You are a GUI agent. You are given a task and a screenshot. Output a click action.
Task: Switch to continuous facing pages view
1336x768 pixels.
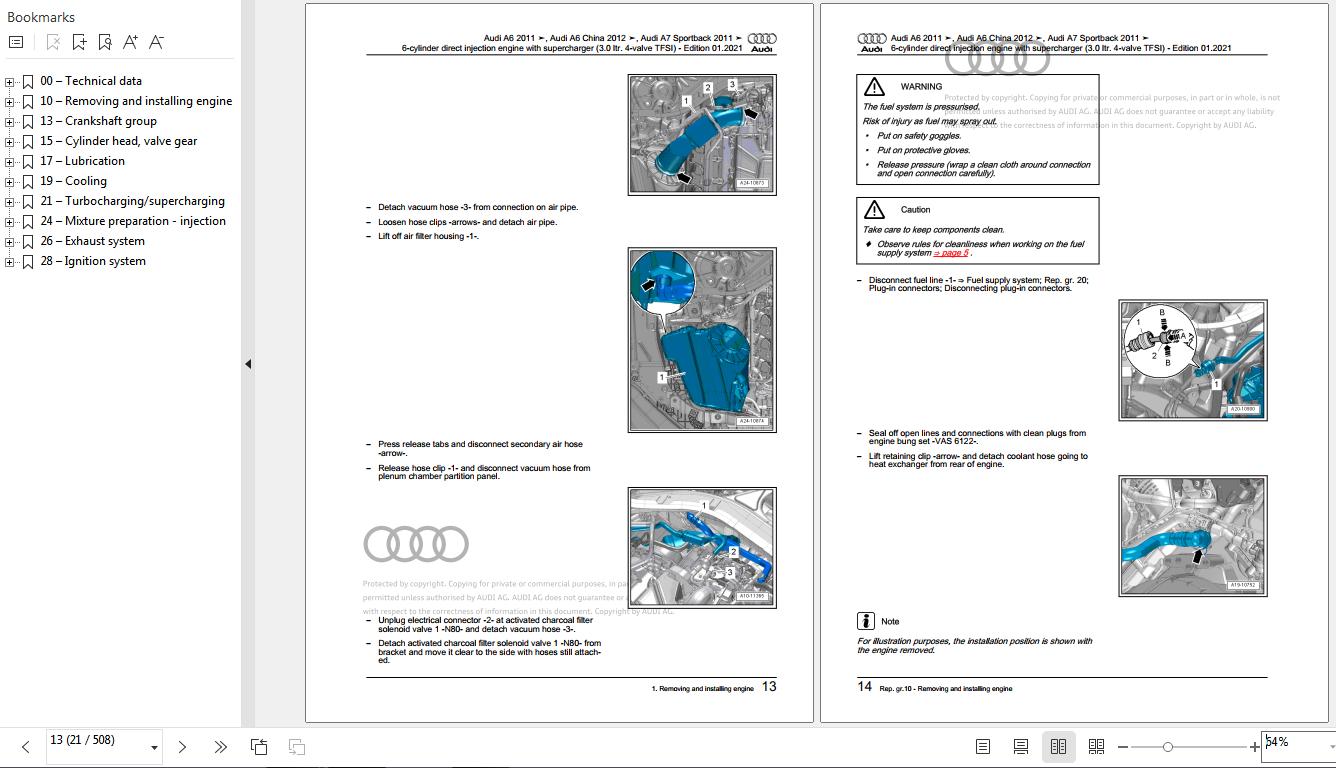pyautogui.click(x=1096, y=747)
